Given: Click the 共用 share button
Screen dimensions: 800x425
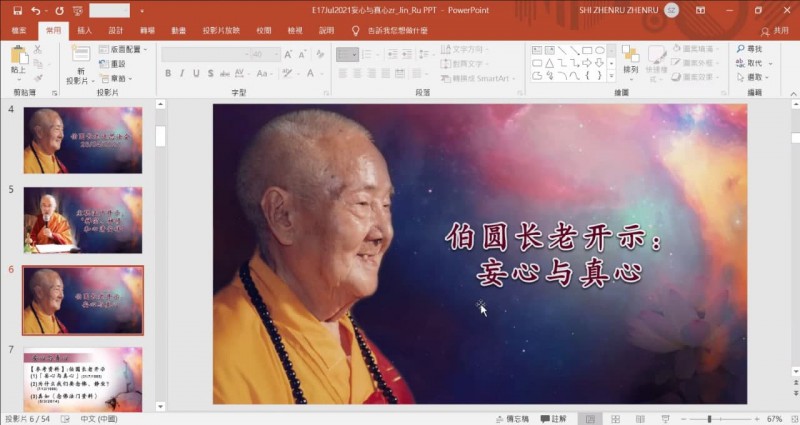Looking at the screenshot, I should click(x=774, y=30).
